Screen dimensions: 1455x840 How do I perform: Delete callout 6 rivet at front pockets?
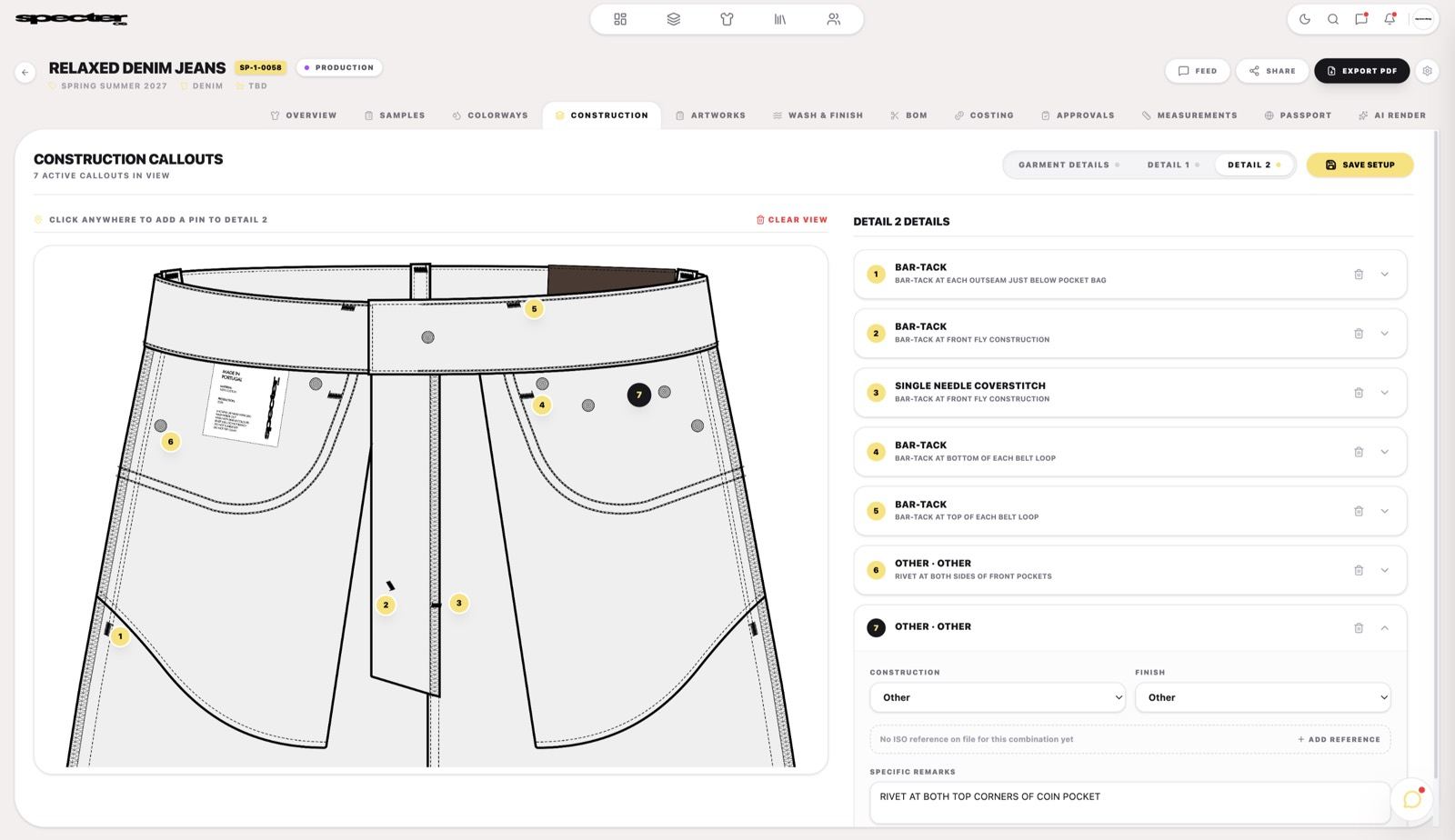(1359, 570)
